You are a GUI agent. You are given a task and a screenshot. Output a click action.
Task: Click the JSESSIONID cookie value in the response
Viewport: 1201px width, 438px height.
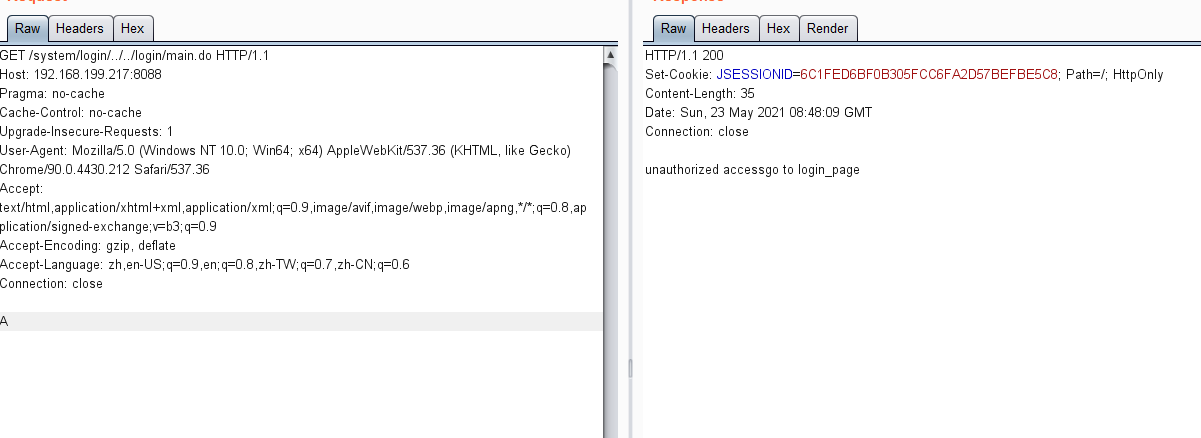point(929,74)
